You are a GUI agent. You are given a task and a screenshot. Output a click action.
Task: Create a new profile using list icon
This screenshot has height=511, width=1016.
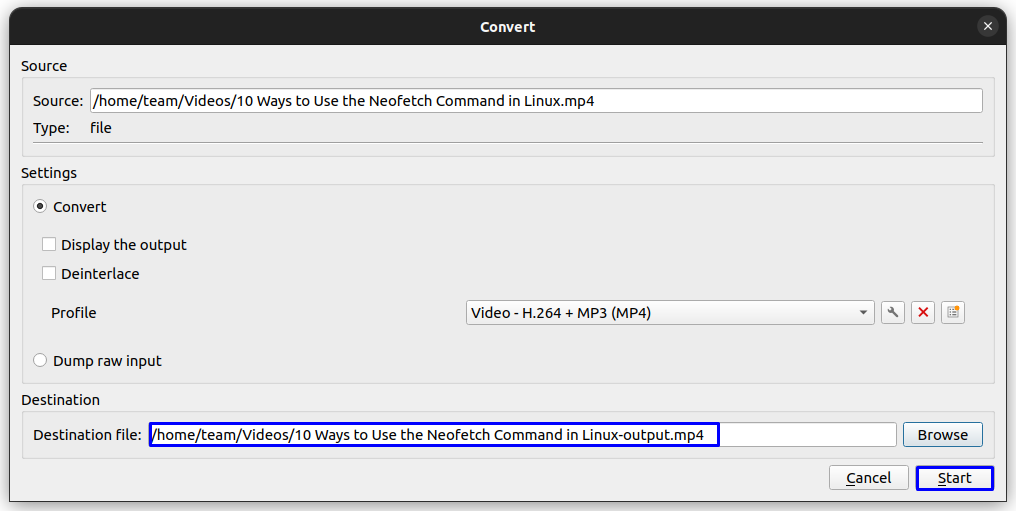[953, 313]
